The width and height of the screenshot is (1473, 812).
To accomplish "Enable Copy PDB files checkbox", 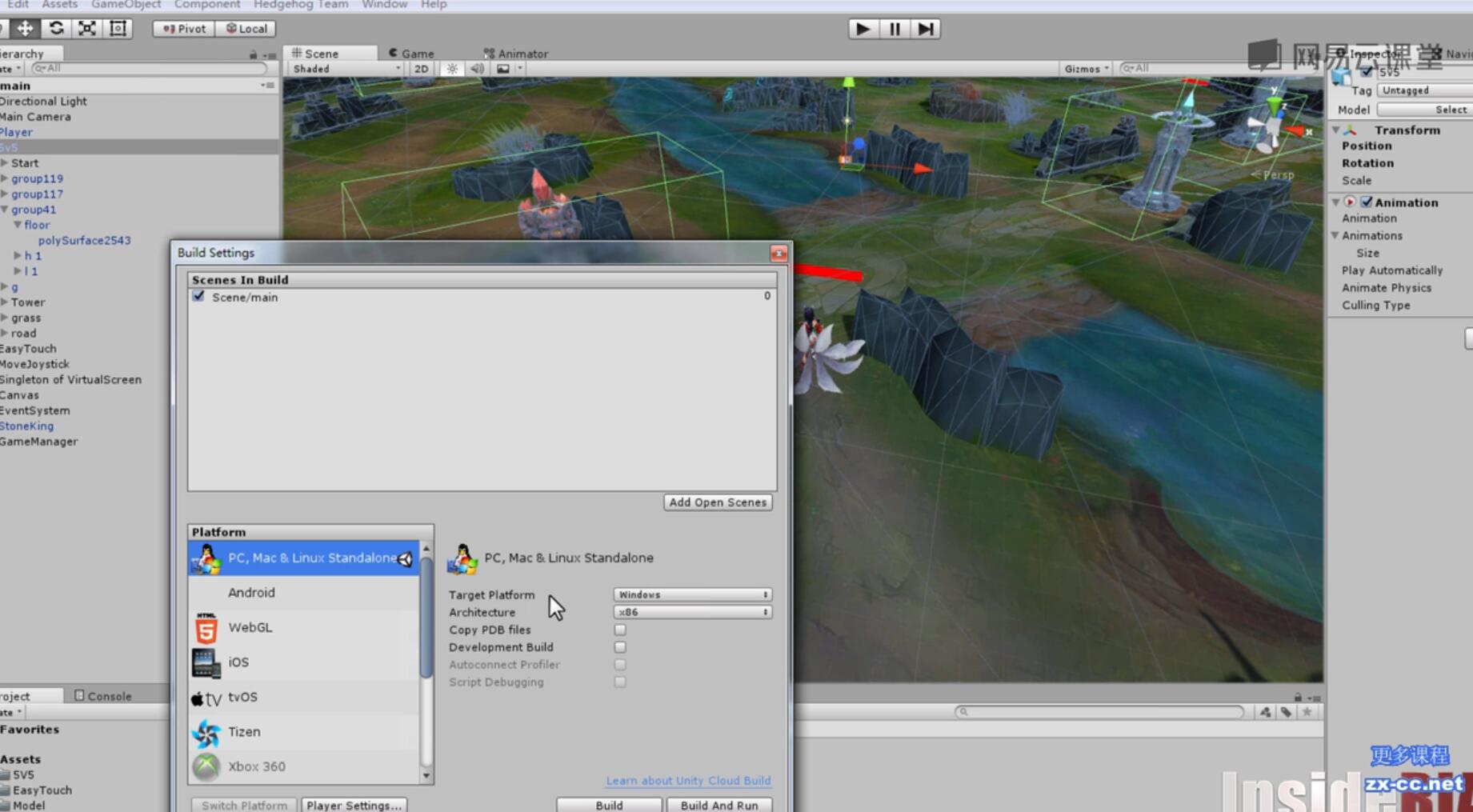I will click(620, 630).
